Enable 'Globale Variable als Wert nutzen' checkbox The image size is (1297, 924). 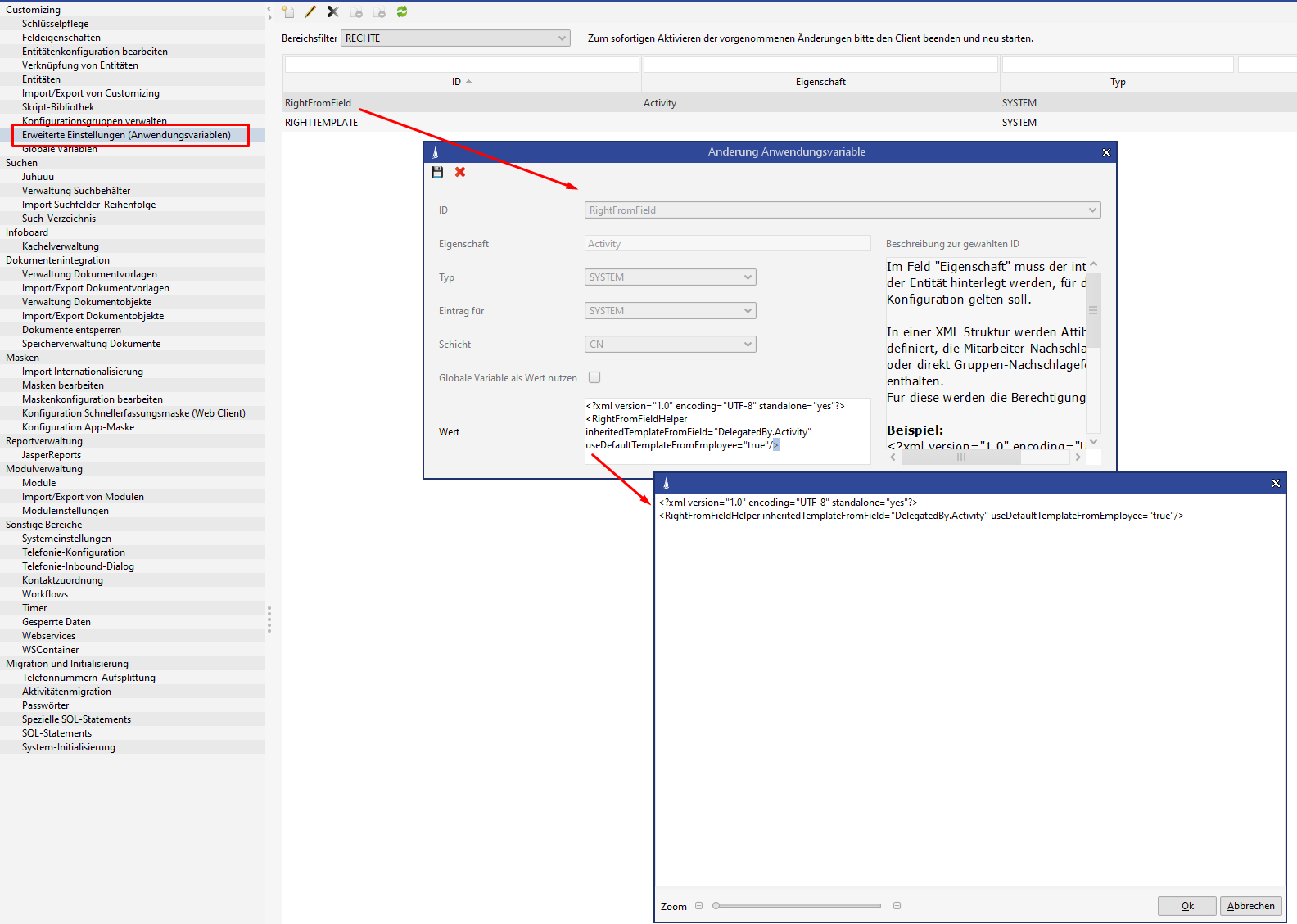point(594,377)
